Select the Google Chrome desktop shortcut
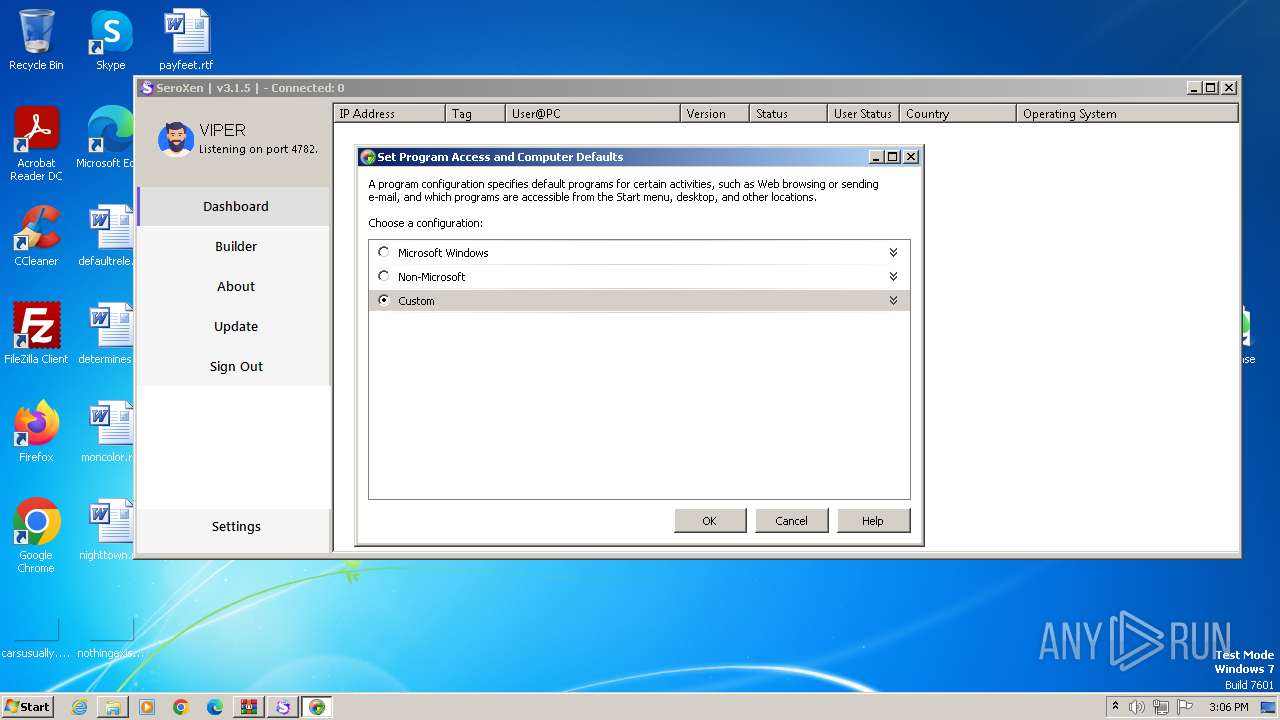Viewport: 1280px width, 720px height. tap(36, 537)
